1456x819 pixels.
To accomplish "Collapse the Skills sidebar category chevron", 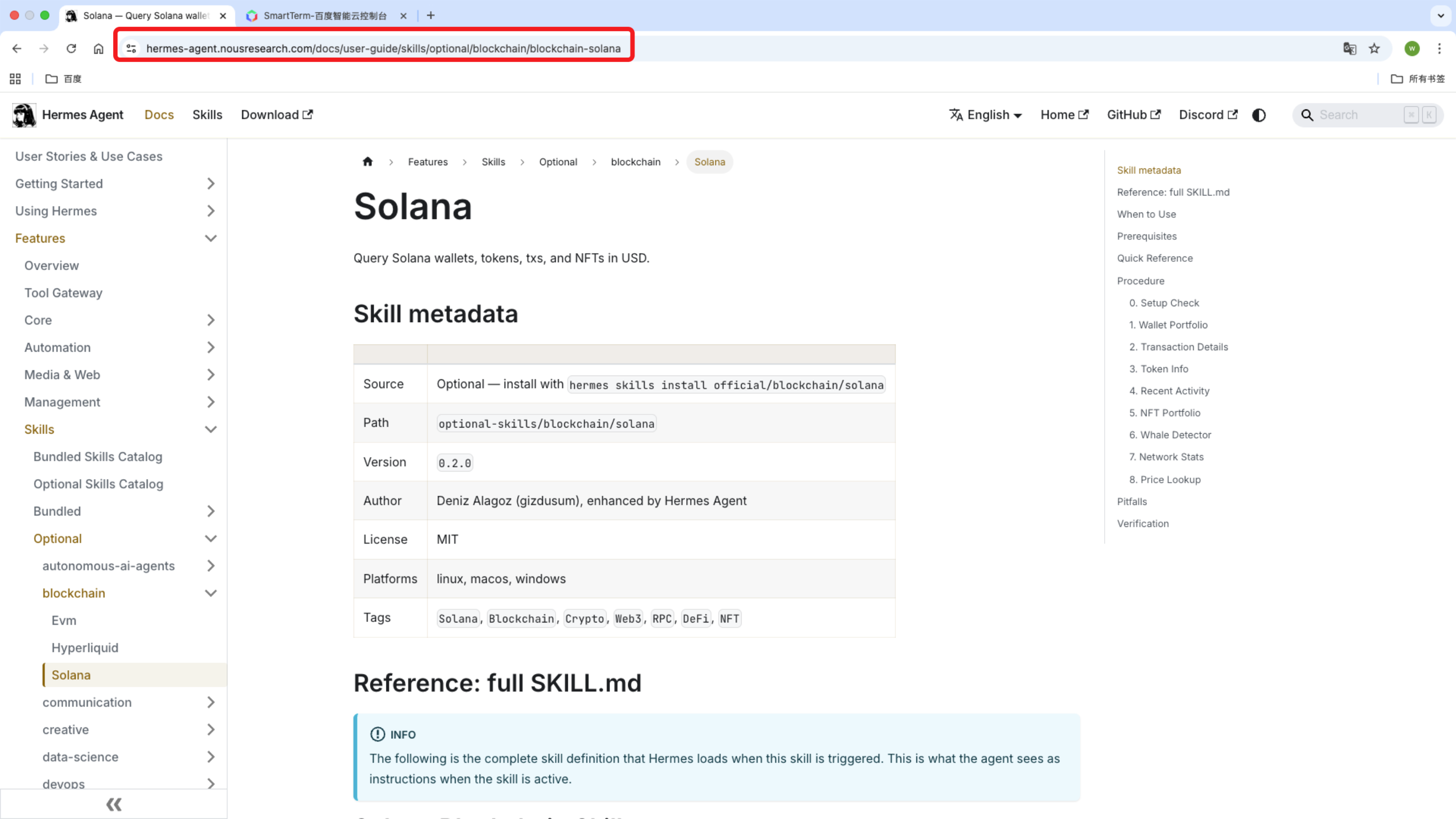I will coord(211,430).
